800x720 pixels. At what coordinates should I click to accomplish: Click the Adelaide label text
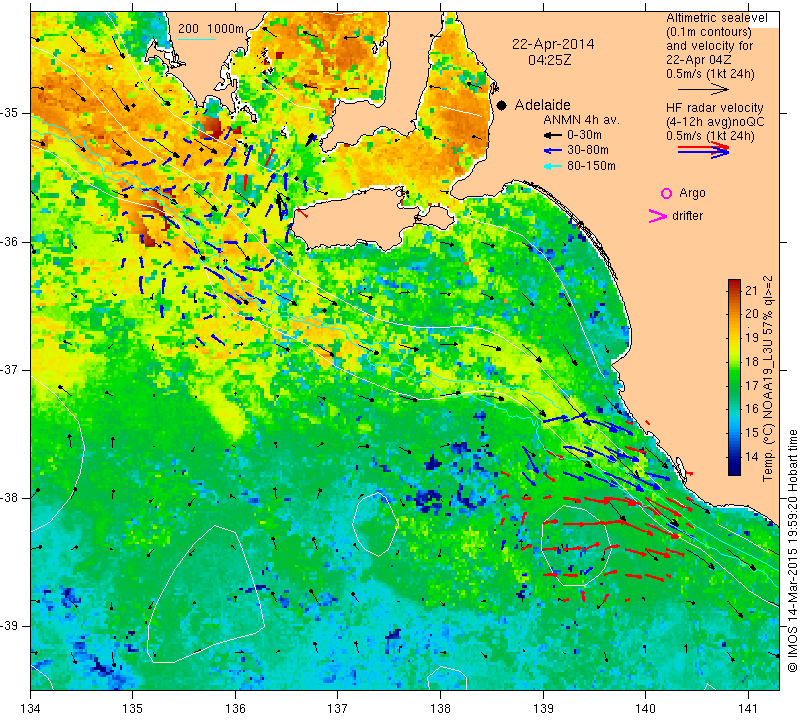point(542,105)
